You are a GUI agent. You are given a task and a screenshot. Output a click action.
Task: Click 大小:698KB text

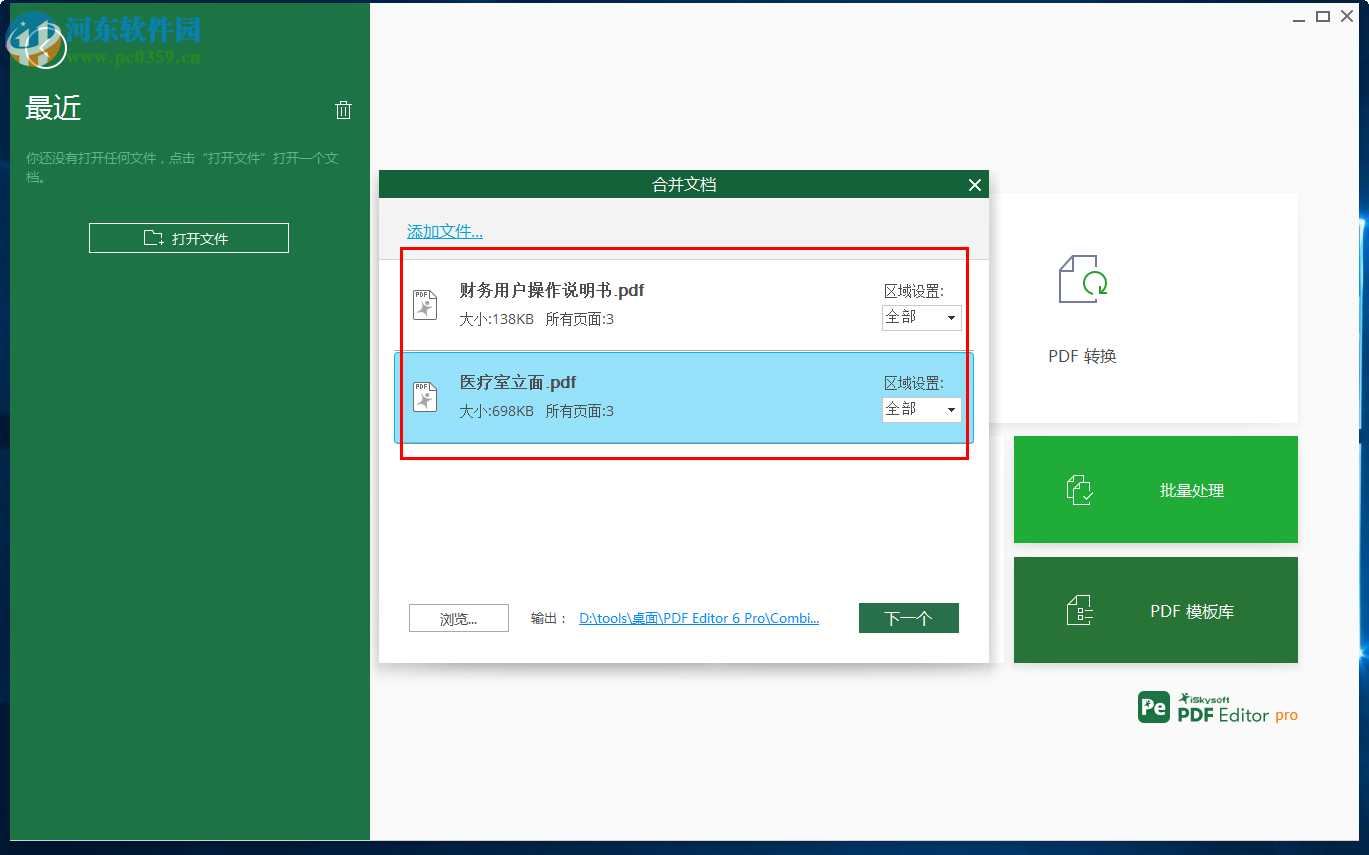[496, 411]
